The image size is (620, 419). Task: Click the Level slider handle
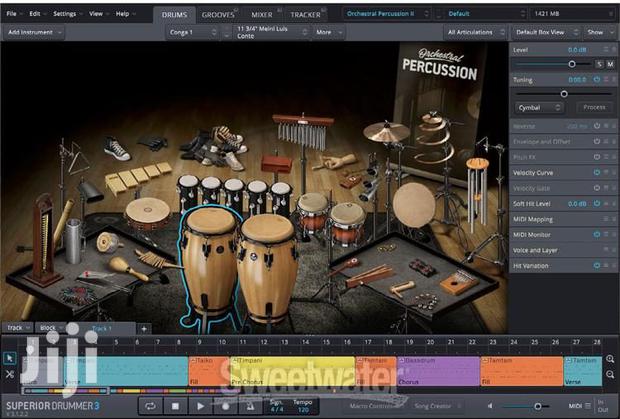click(x=572, y=64)
